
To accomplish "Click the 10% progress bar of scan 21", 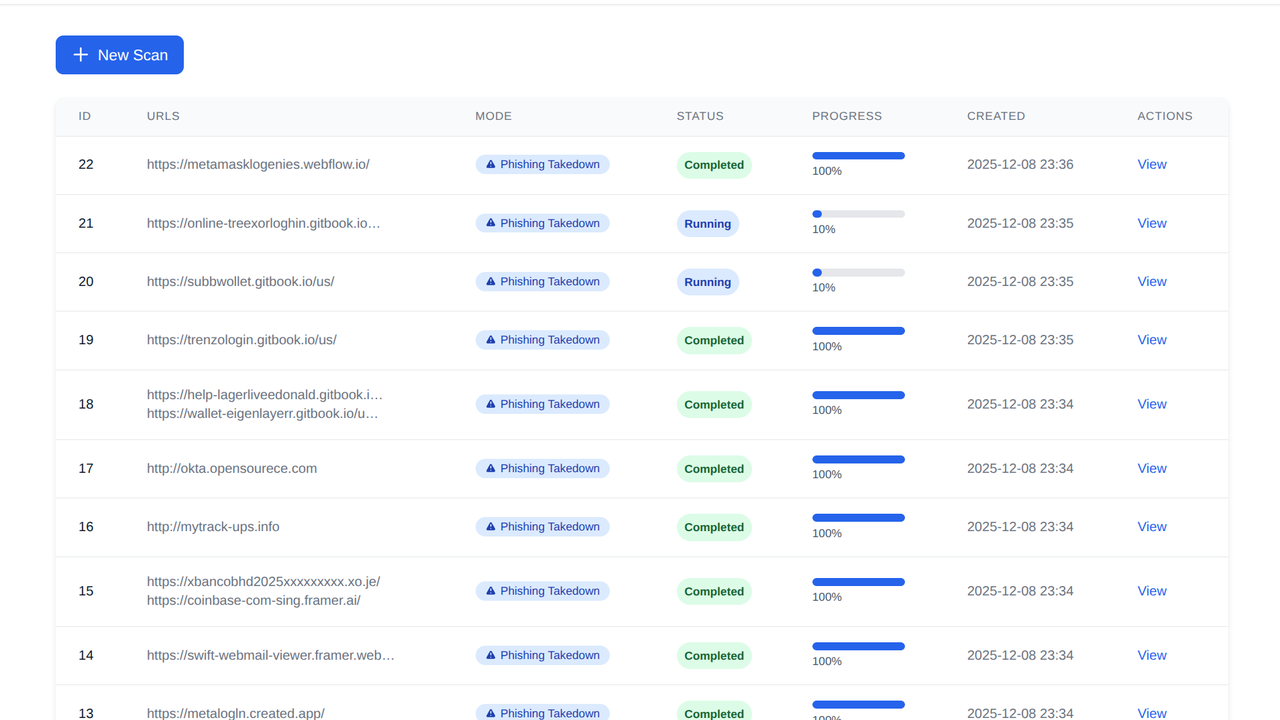I will (x=858, y=214).
